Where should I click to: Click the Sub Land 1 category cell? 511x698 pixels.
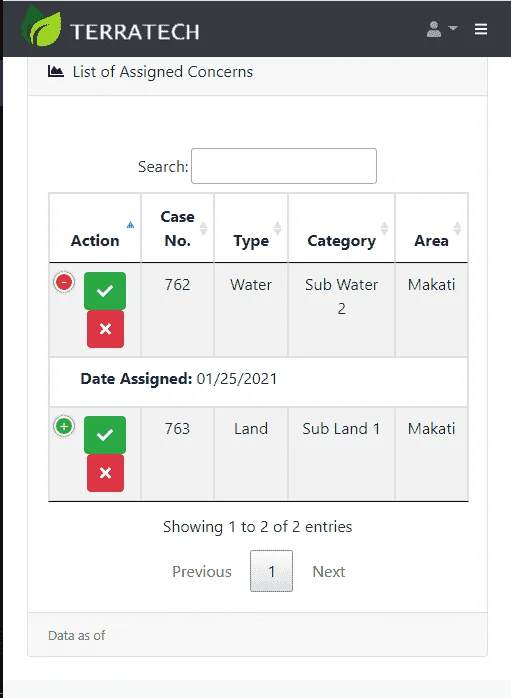(341, 454)
